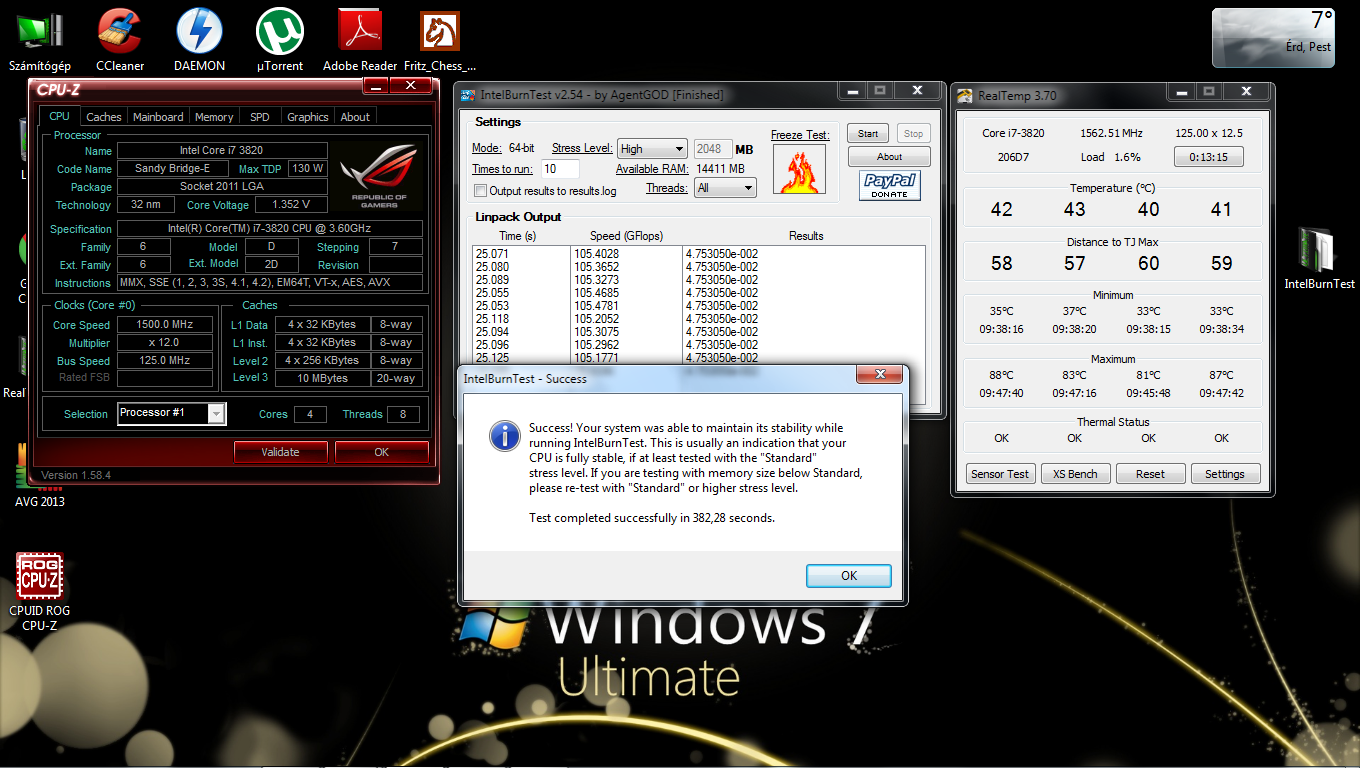This screenshot has width=1360, height=768.
Task: Open the AVG 2013 desktop icon
Action: click(x=40, y=478)
